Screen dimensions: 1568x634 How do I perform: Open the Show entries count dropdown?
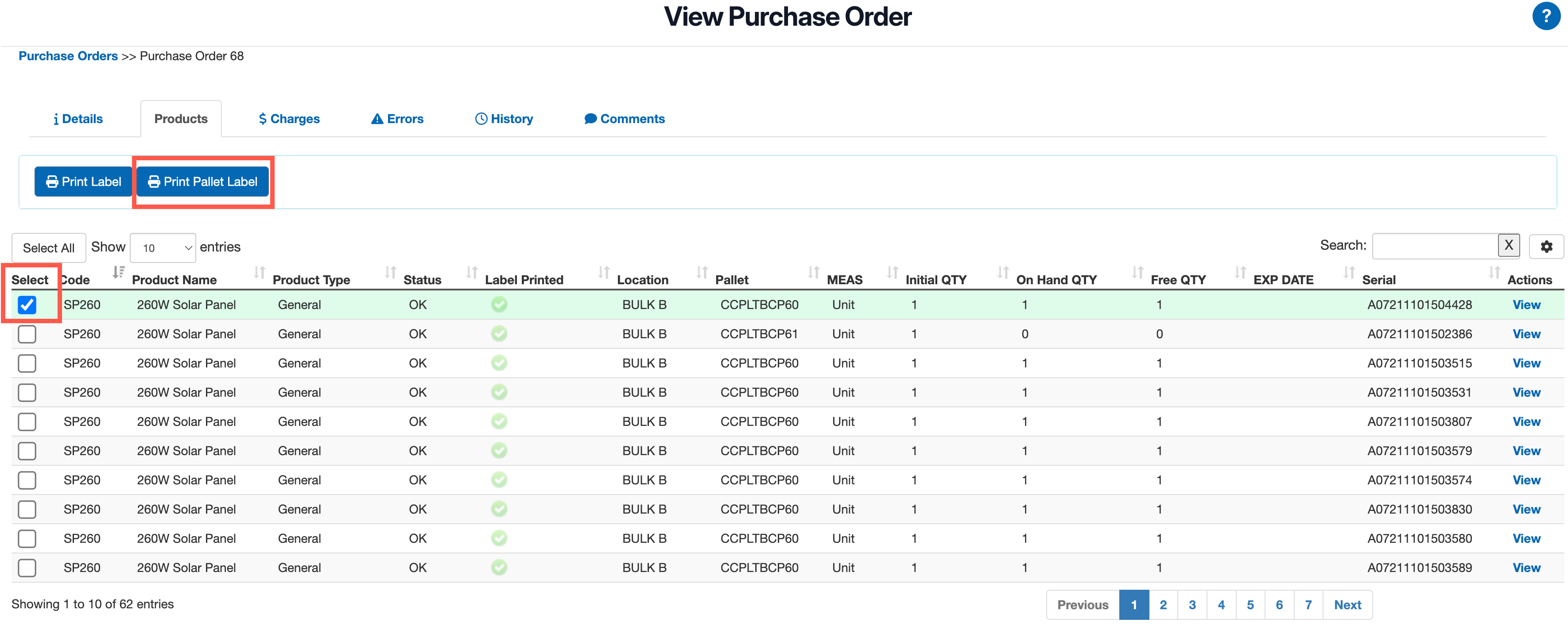163,247
